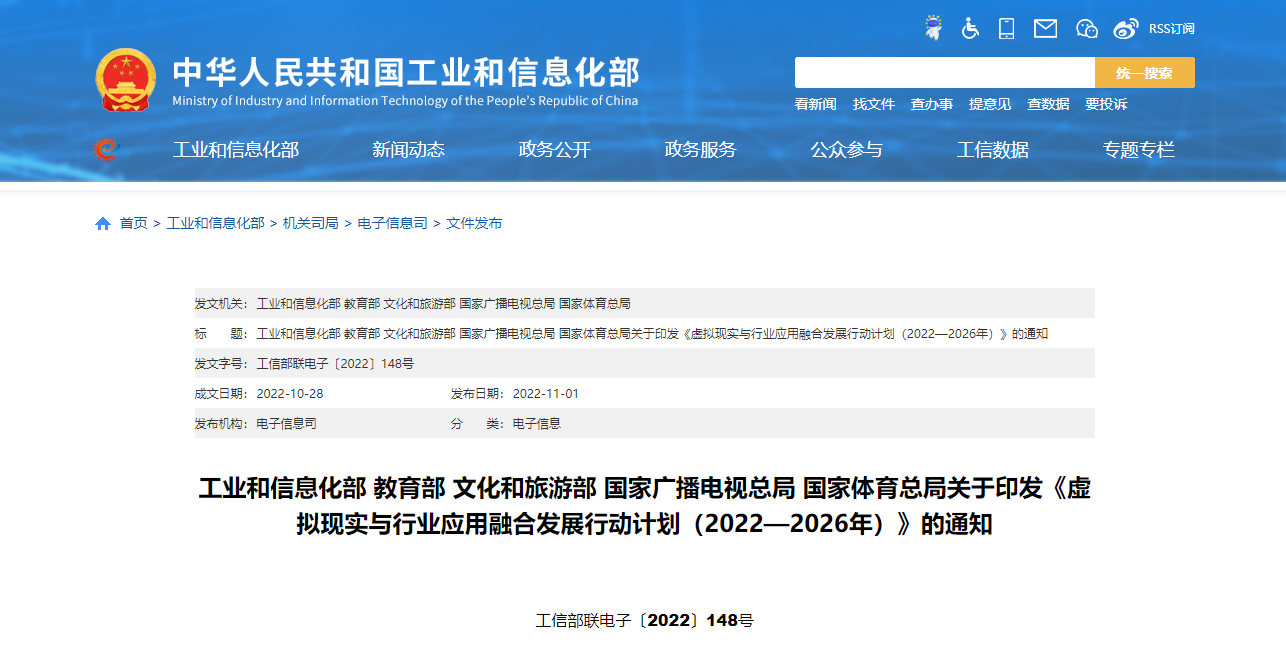This screenshot has width=1286, height=663.
Task: Open the 找文件 quick link
Action: (x=874, y=104)
